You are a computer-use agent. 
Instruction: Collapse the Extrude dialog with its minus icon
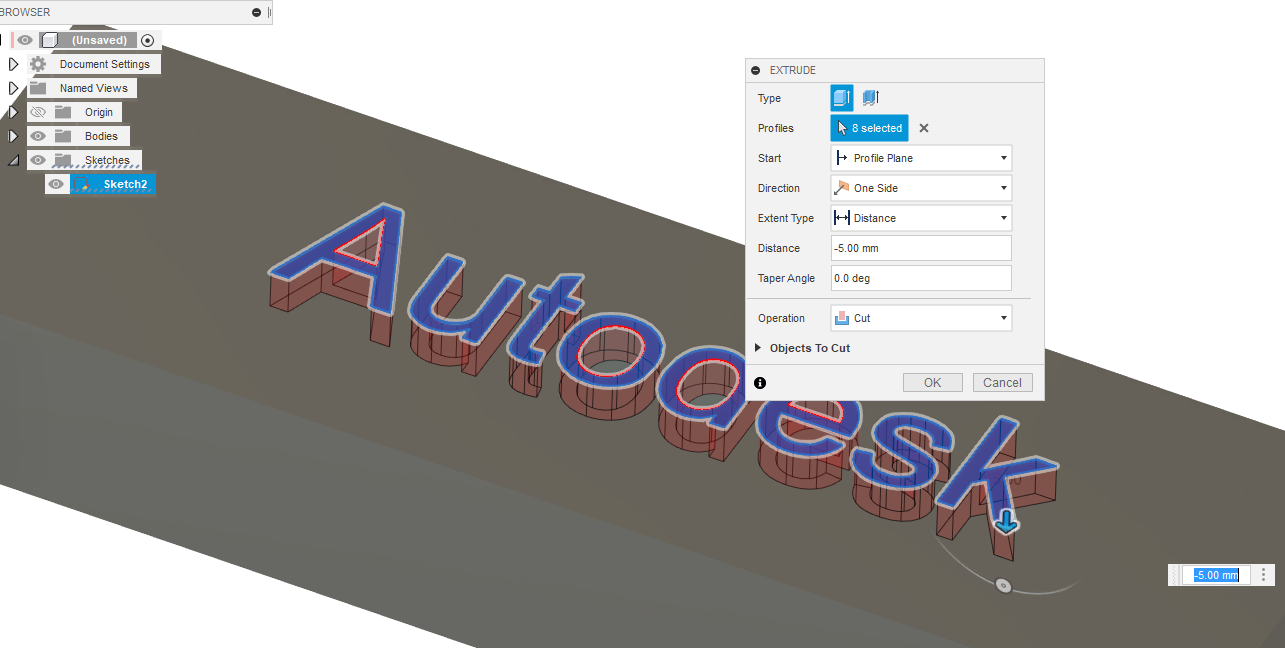pyautogui.click(x=755, y=70)
